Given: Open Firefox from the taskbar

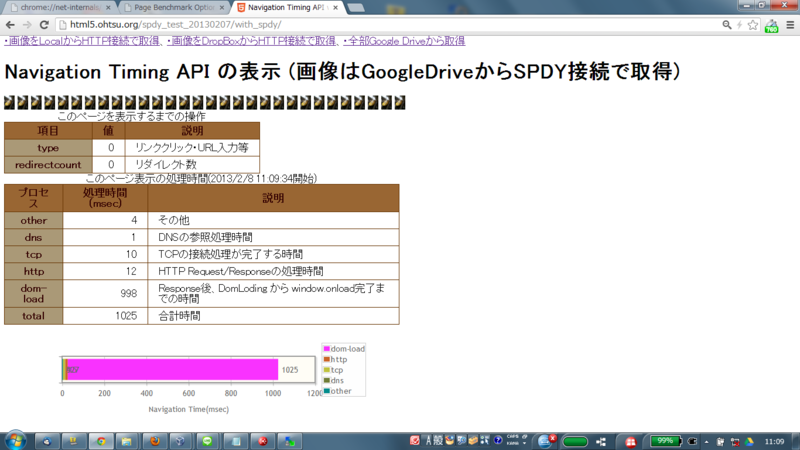Looking at the screenshot, I should pyautogui.click(x=155, y=441).
